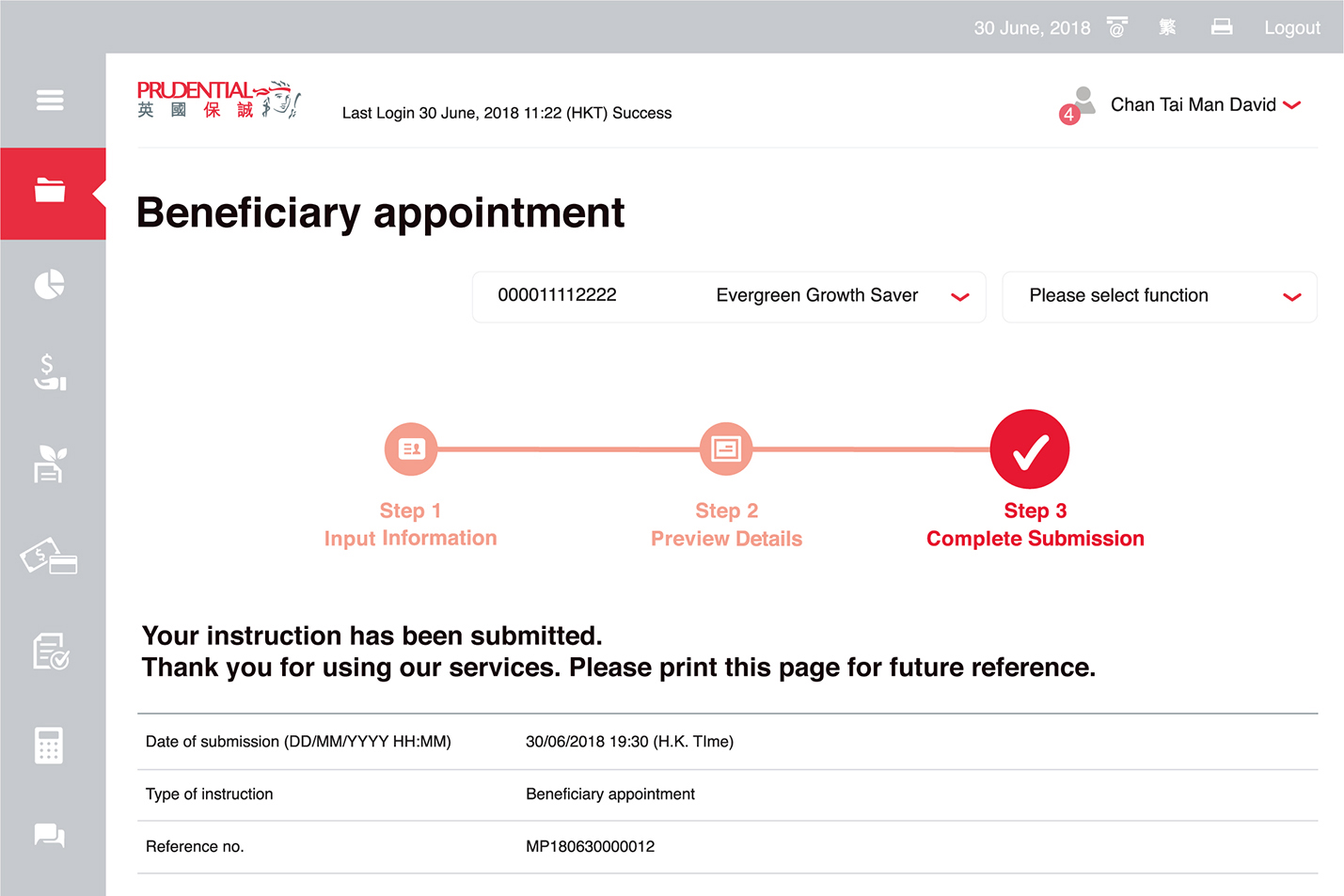
Task: Click the Step 3 checkmark circle
Action: 1030,449
